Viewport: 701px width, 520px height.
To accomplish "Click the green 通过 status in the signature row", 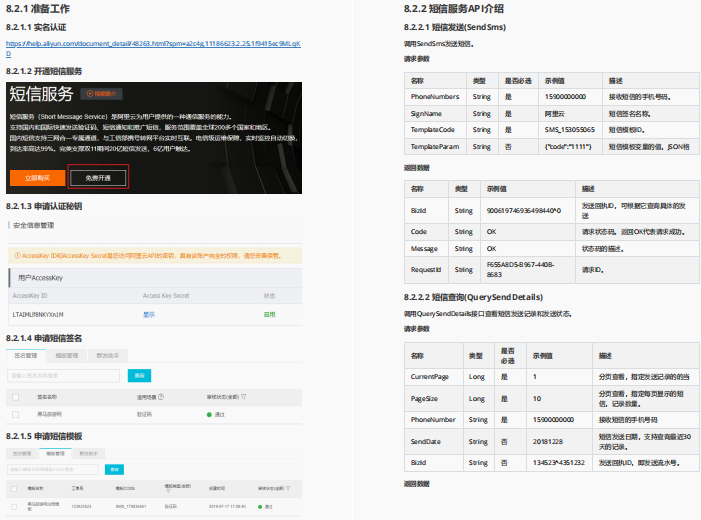I will click(x=216, y=414).
